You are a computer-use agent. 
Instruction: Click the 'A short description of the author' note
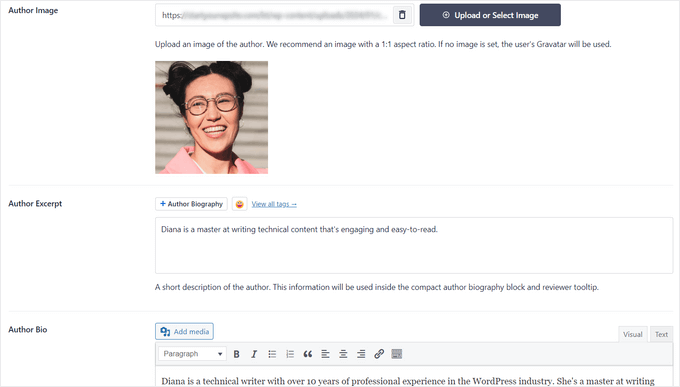tap(376, 287)
